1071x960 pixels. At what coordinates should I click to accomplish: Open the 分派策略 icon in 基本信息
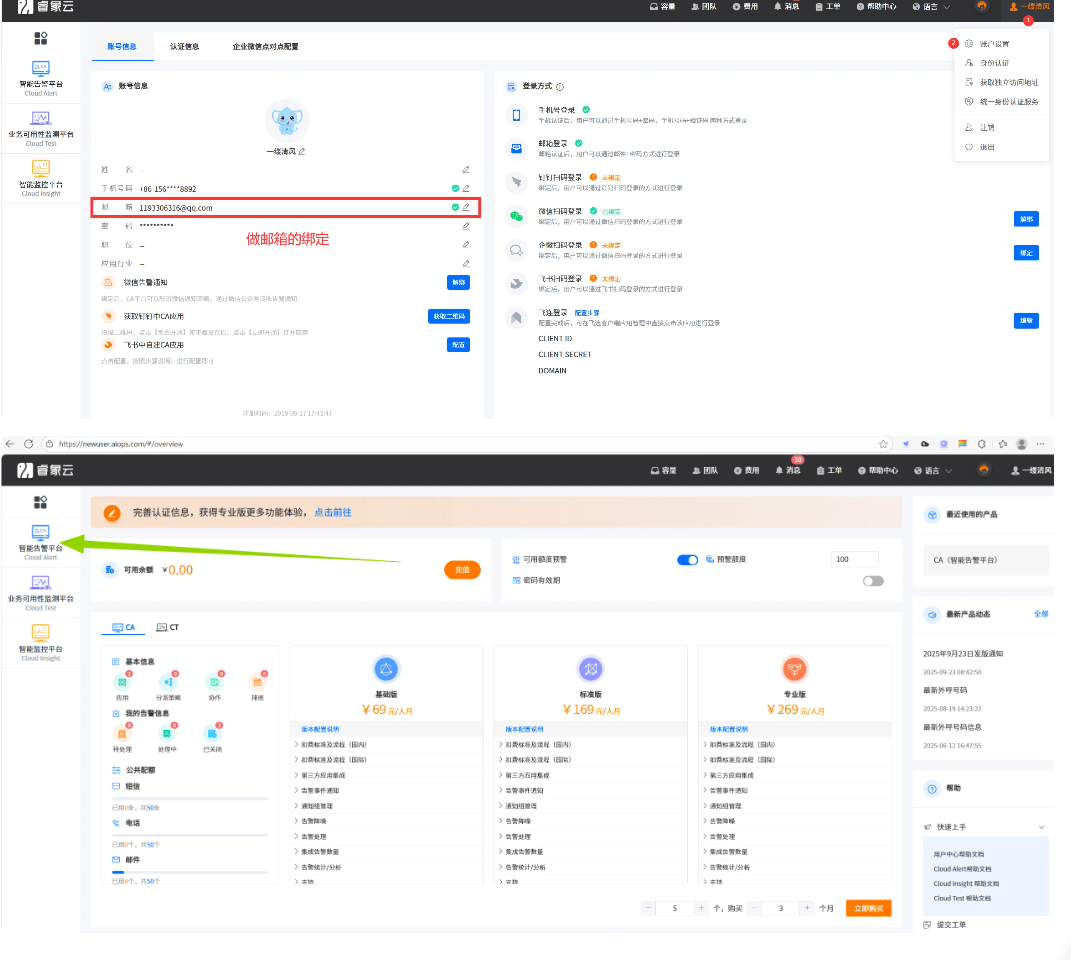(168, 682)
